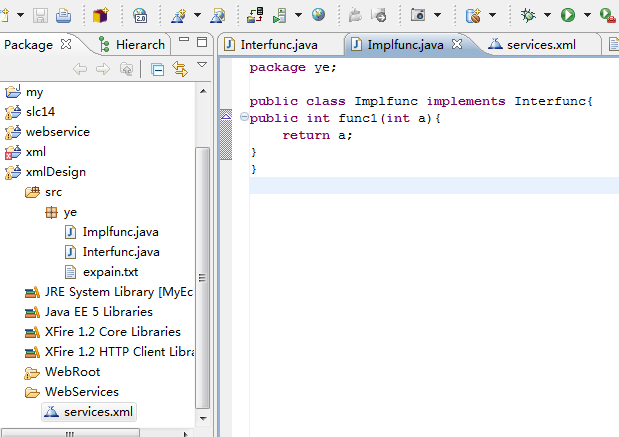Click the Back navigation arrow in Package view

click(x=80, y=69)
